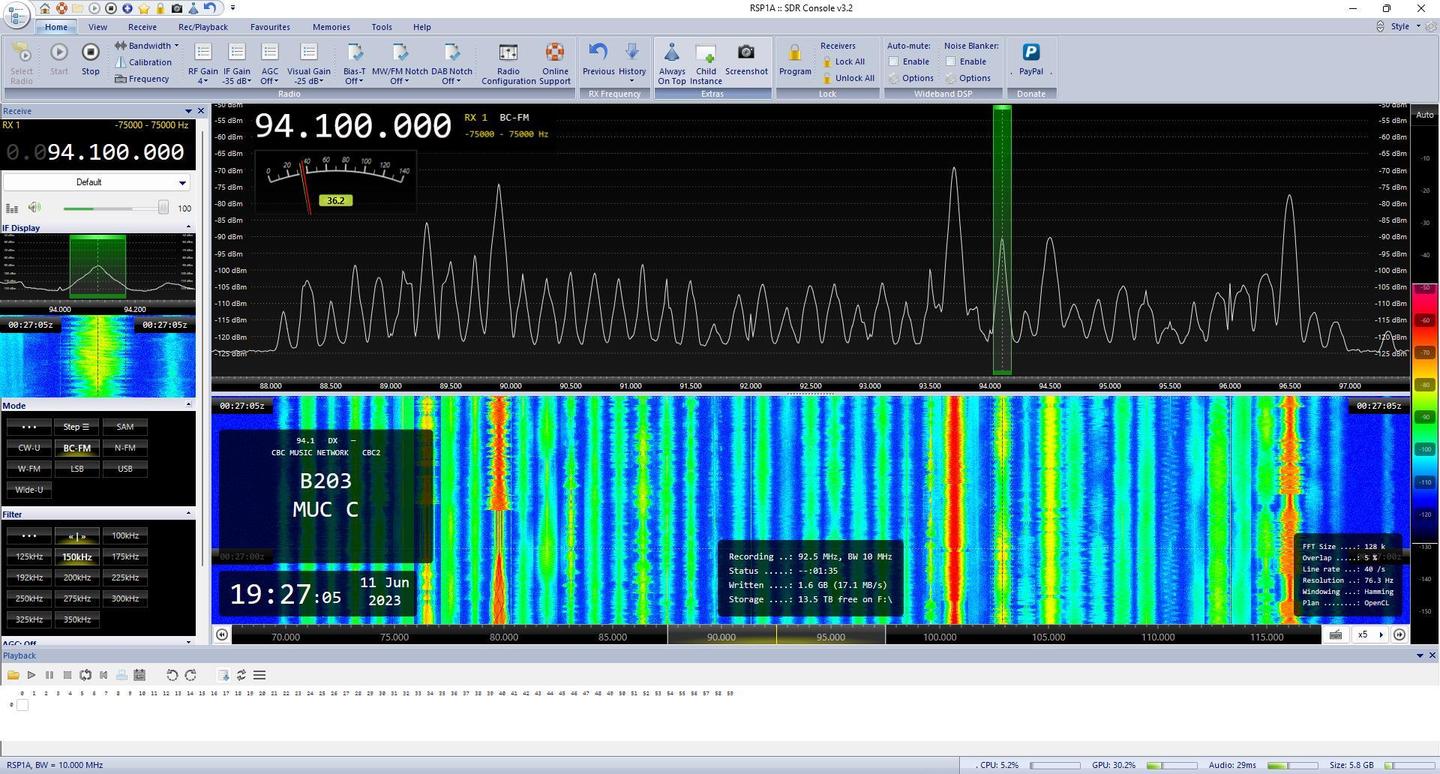This screenshot has height=774, width=1440.
Task: Click Play in Playback toolbar
Action: pyautogui.click(x=32, y=675)
